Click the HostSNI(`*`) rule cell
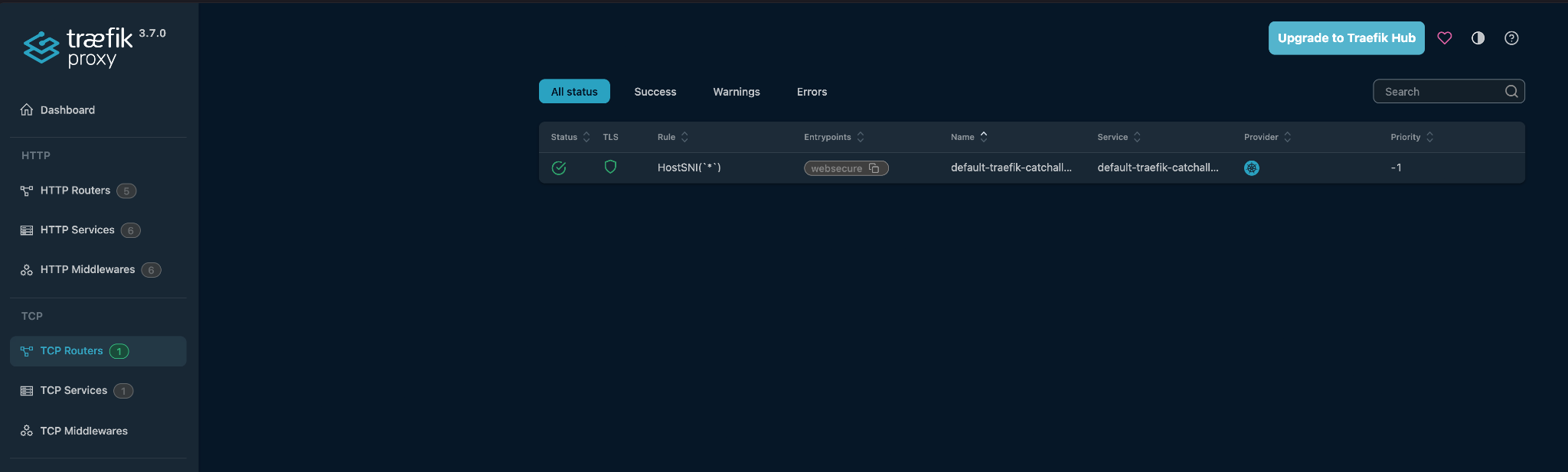The width and height of the screenshot is (1568, 472). 689,168
